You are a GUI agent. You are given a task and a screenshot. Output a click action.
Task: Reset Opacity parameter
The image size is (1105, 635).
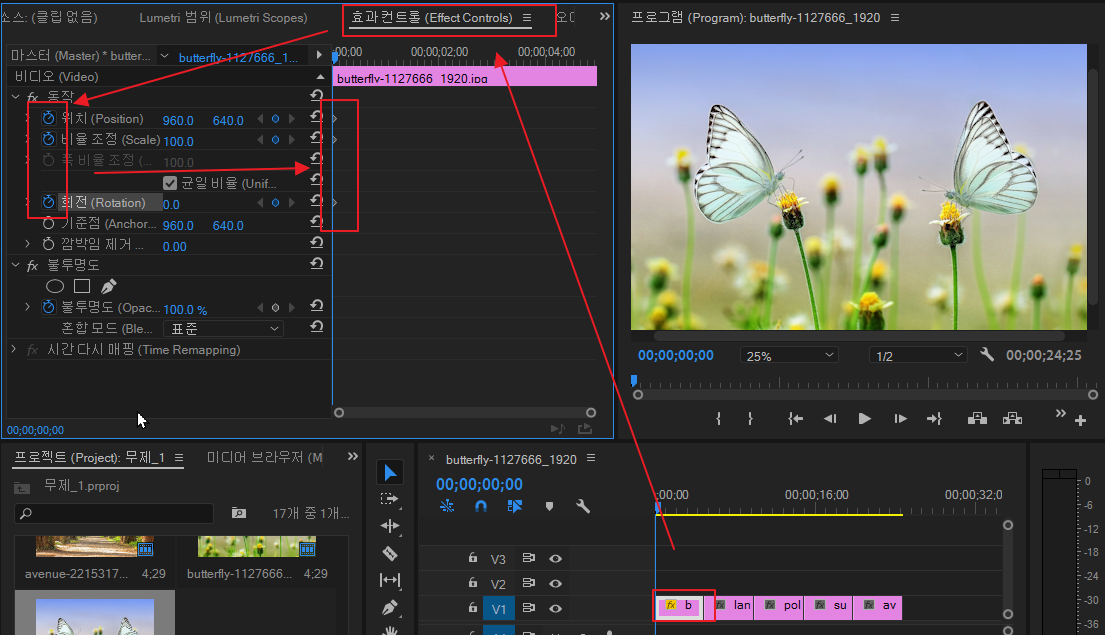(x=317, y=306)
